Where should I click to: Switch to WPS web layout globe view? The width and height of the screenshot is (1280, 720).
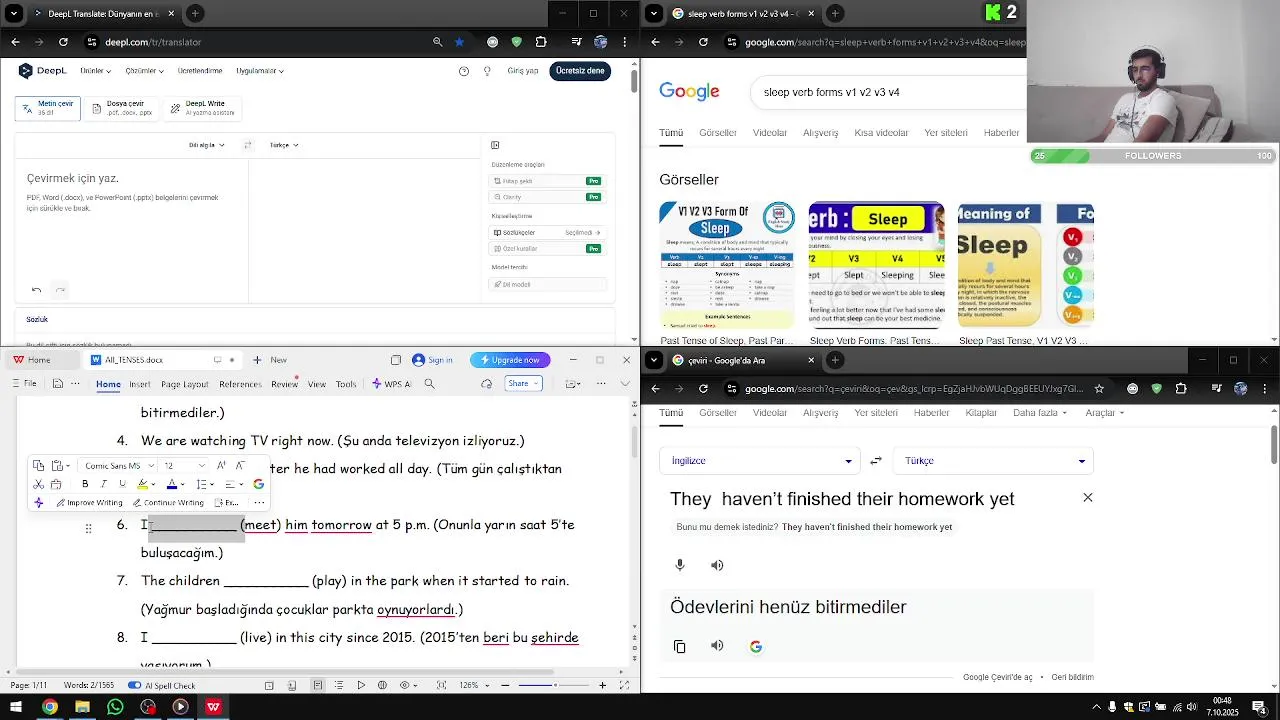382,685
